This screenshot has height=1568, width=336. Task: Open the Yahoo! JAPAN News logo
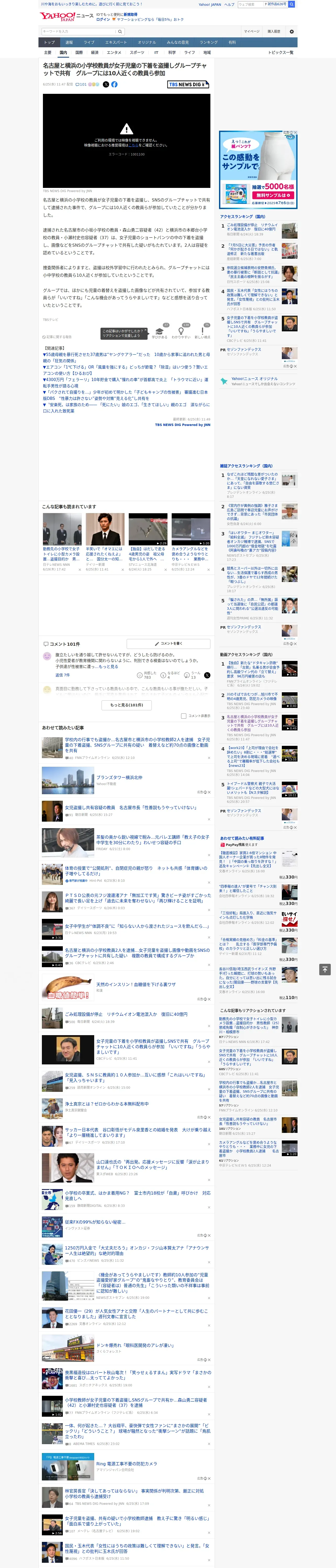click(x=67, y=16)
